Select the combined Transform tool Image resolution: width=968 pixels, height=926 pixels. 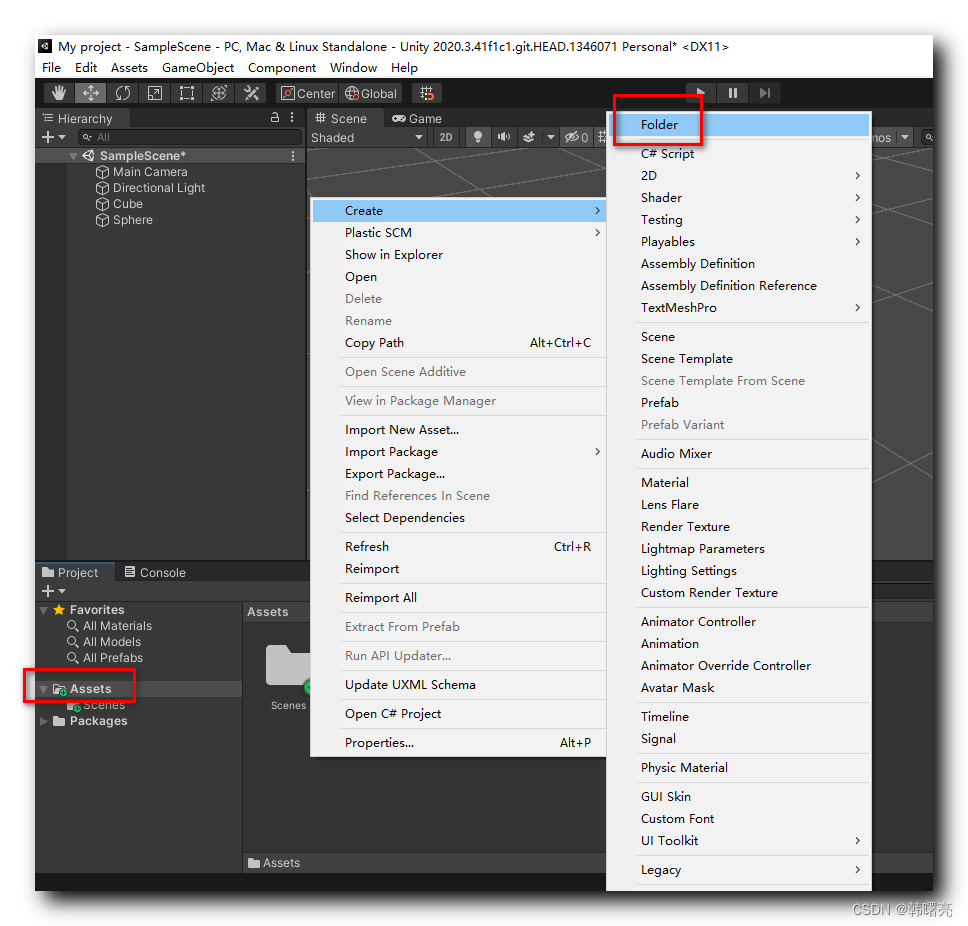tap(219, 93)
